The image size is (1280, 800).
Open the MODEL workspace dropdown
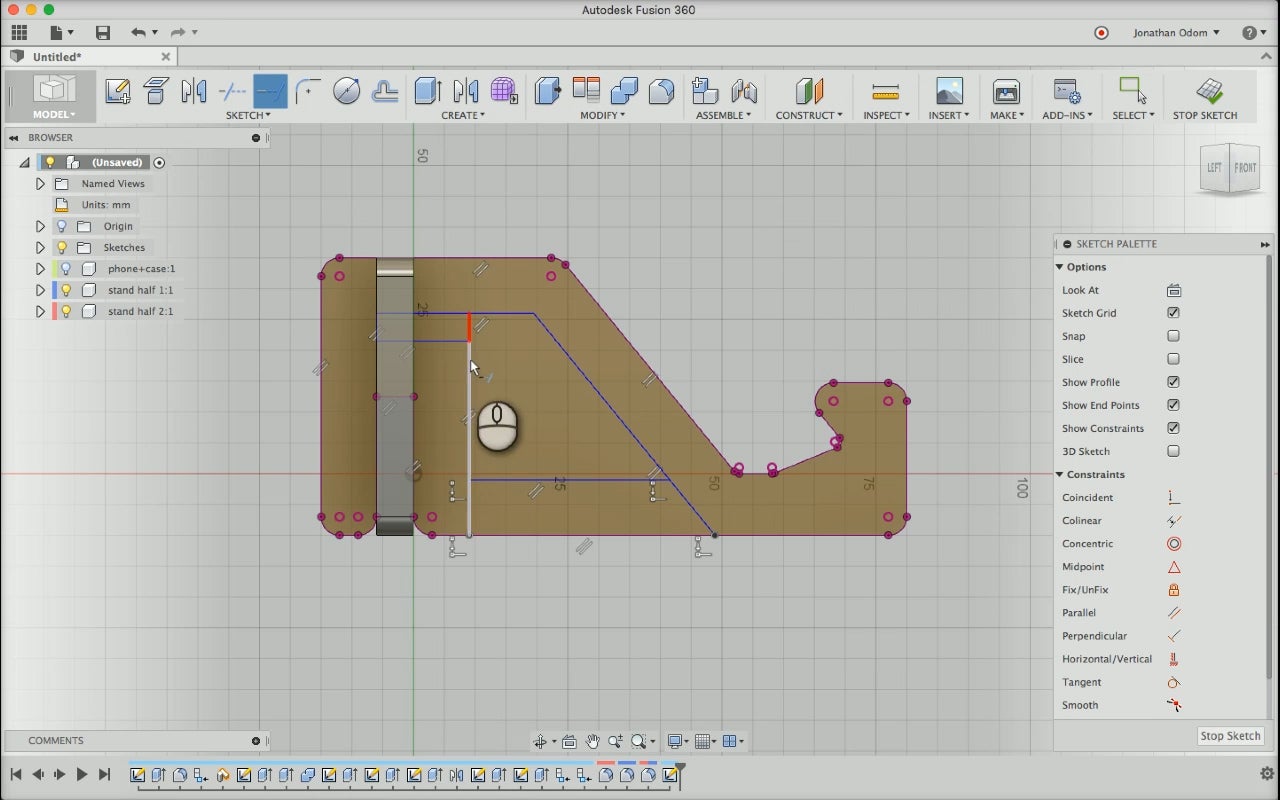(x=54, y=115)
